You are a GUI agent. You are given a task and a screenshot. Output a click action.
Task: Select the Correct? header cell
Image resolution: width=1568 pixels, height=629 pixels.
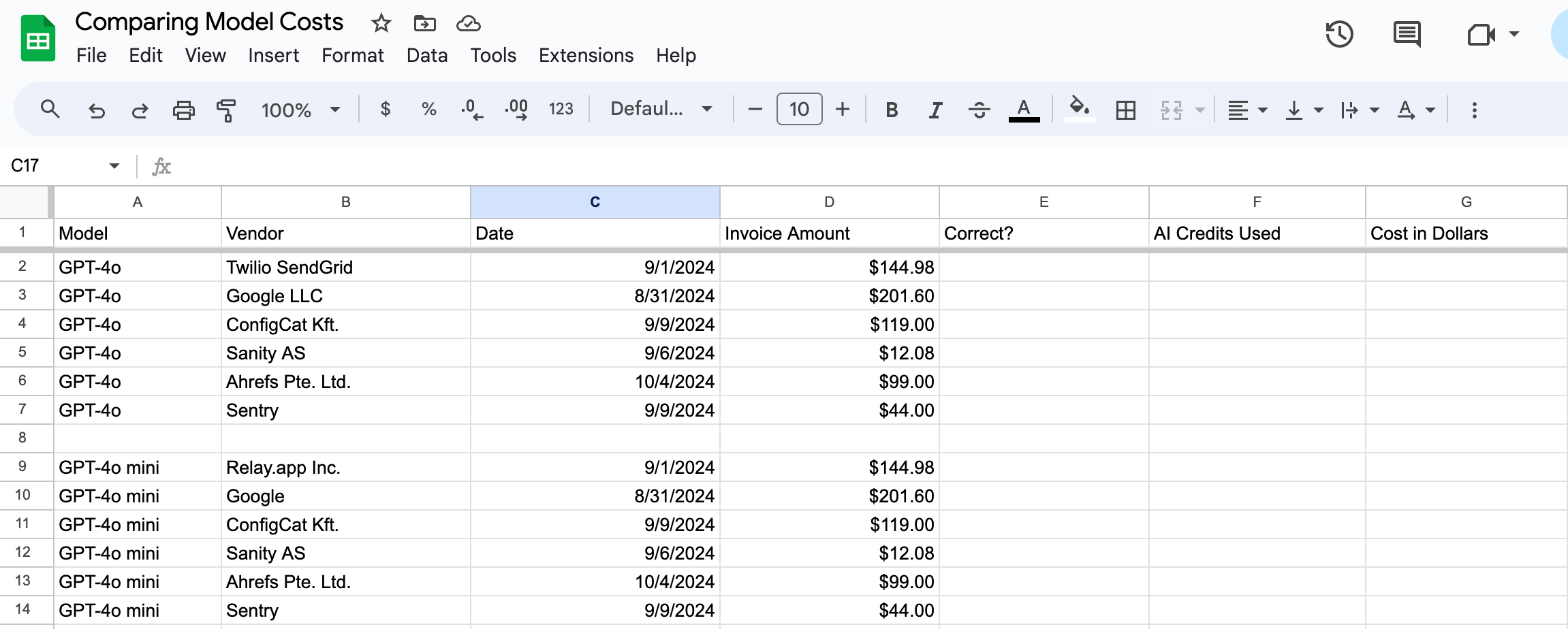pyautogui.click(x=1044, y=233)
